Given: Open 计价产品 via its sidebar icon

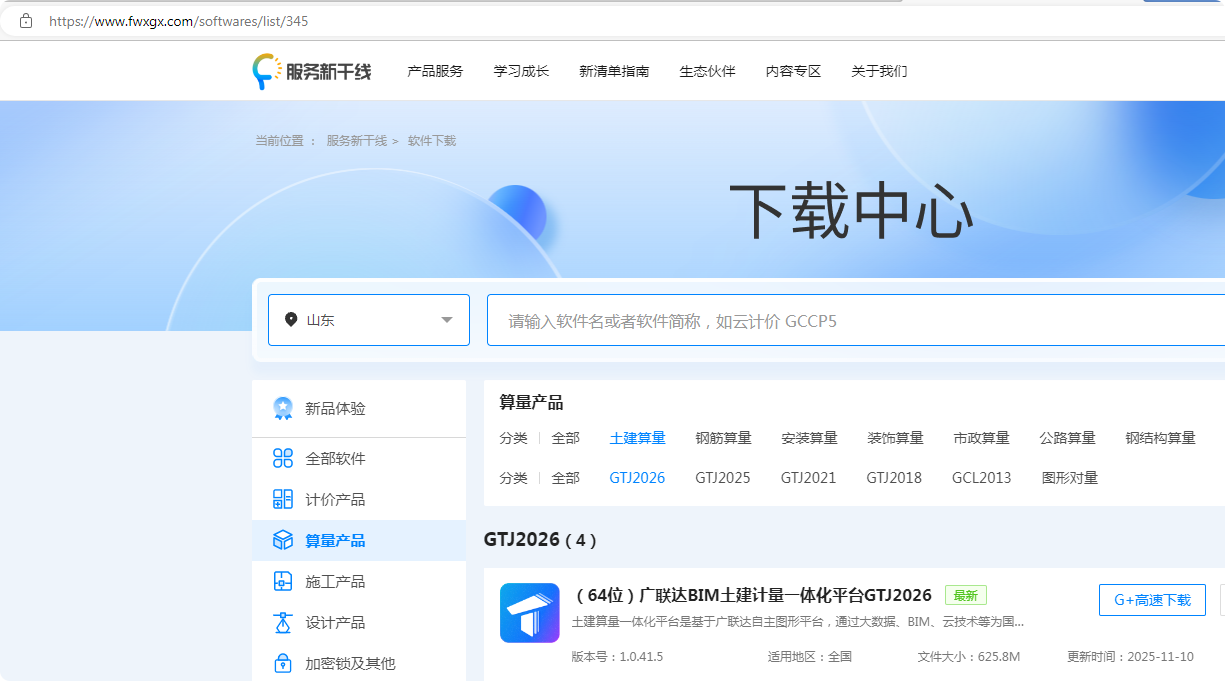Looking at the screenshot, I should tap(284, 499).
